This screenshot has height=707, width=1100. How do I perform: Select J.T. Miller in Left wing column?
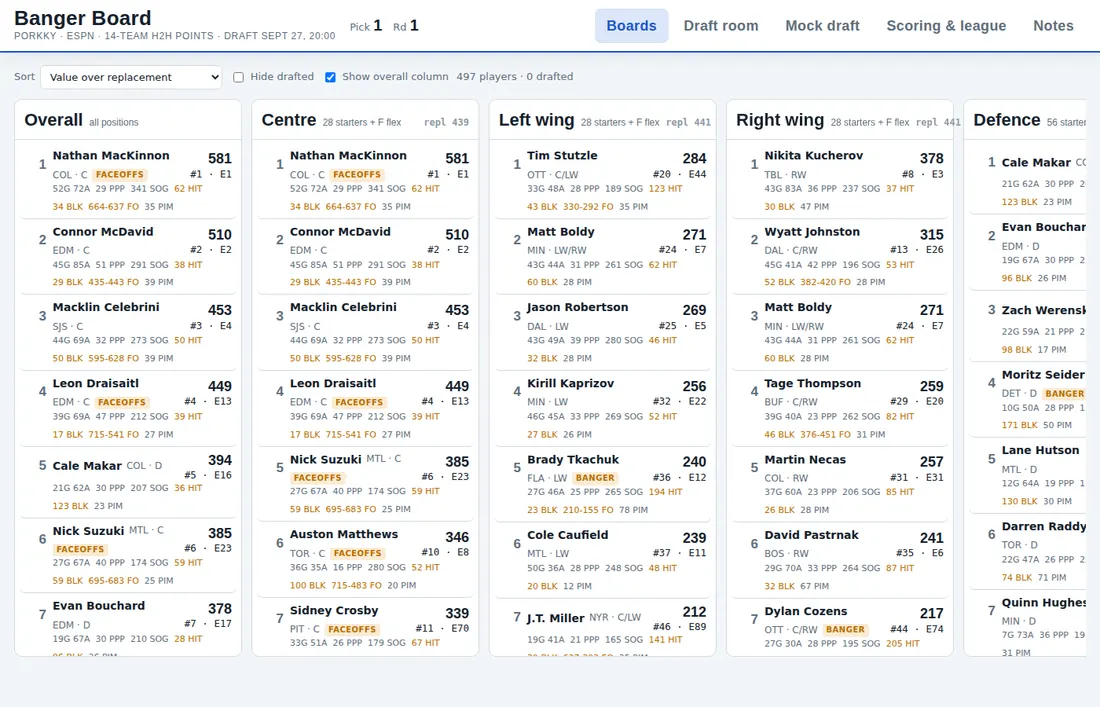603,627
